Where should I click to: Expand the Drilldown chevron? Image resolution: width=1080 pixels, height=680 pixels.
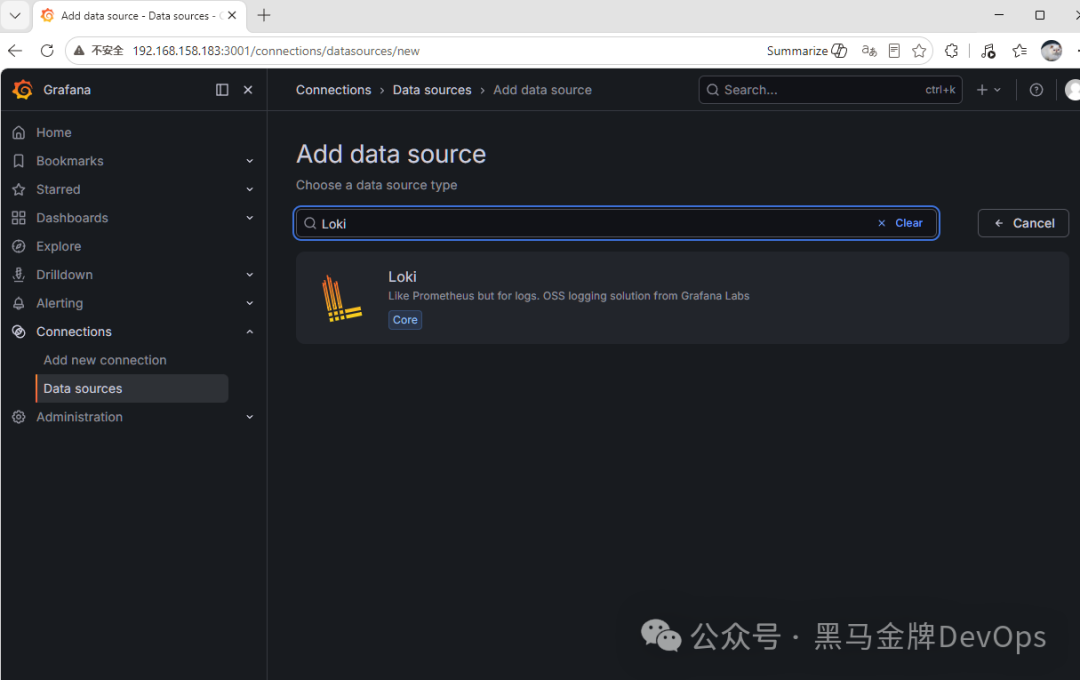(249, 275)
